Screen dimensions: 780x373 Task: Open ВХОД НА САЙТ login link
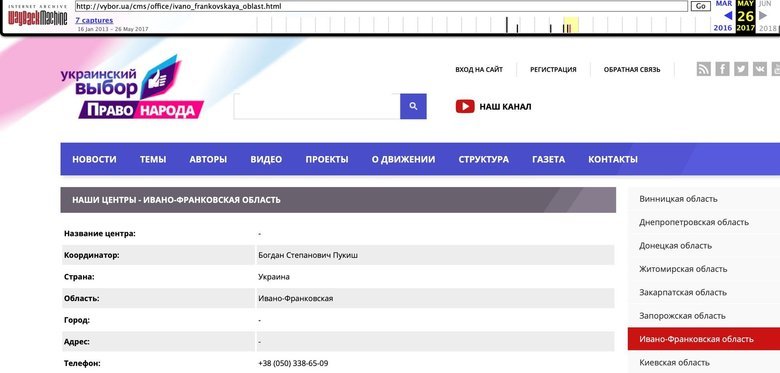(479, 70)
